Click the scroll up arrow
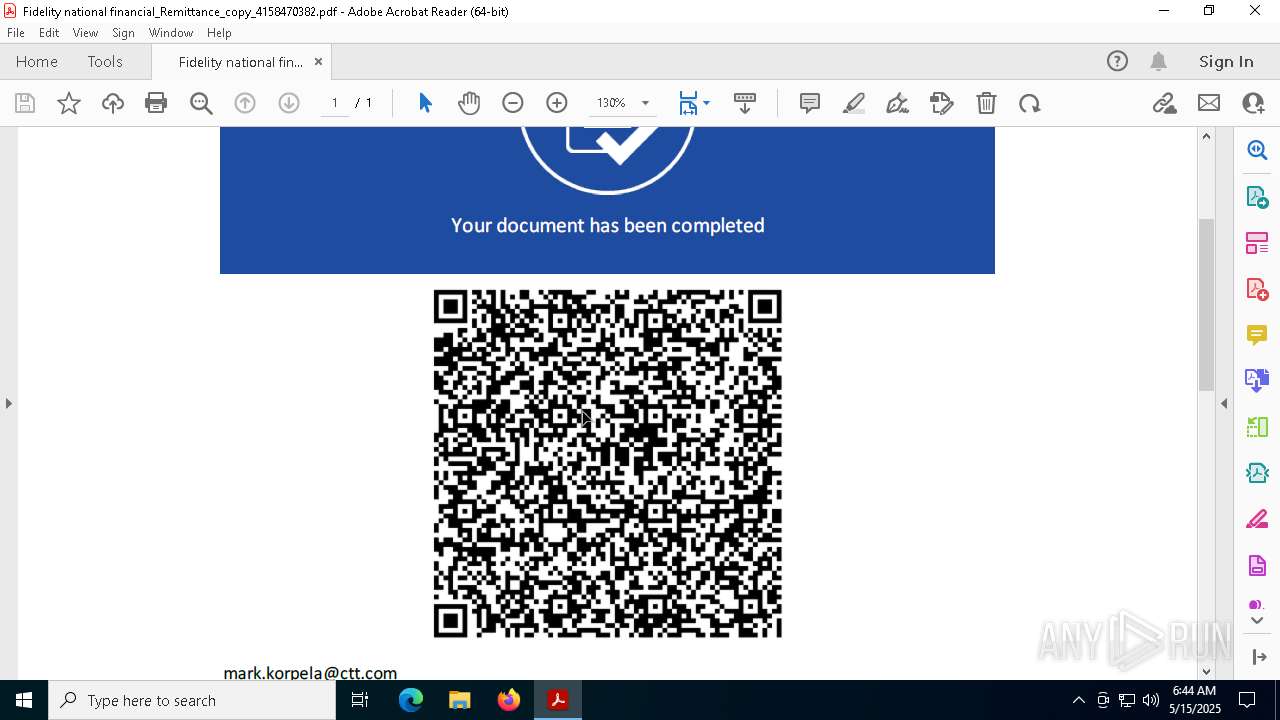The image size is (1280, 720). (1206, 136)
